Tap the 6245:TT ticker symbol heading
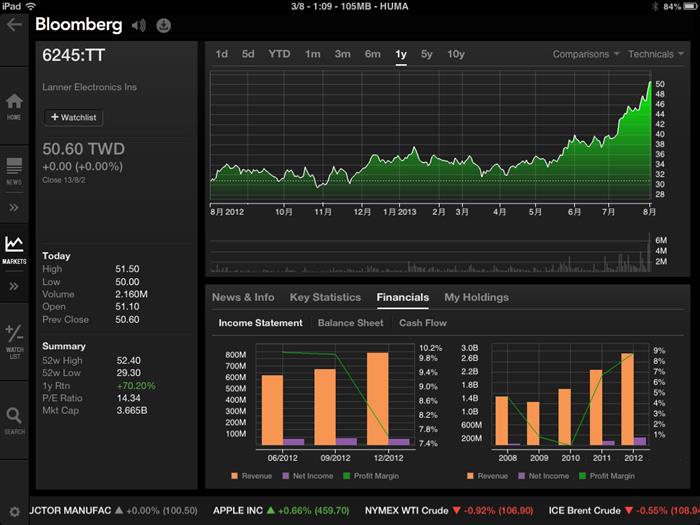The image size is (700, 525). [x=74, y=55]
